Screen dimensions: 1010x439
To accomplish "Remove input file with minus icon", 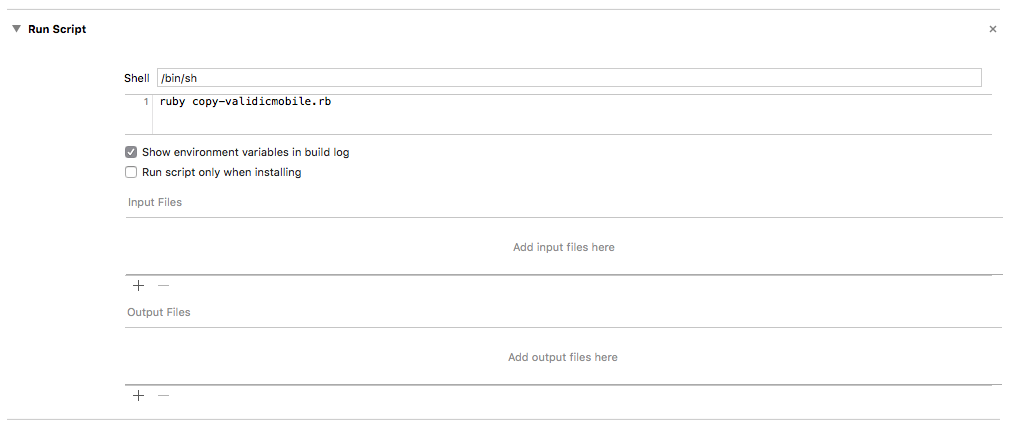I will pyautogui.click(x=164, y=285).
